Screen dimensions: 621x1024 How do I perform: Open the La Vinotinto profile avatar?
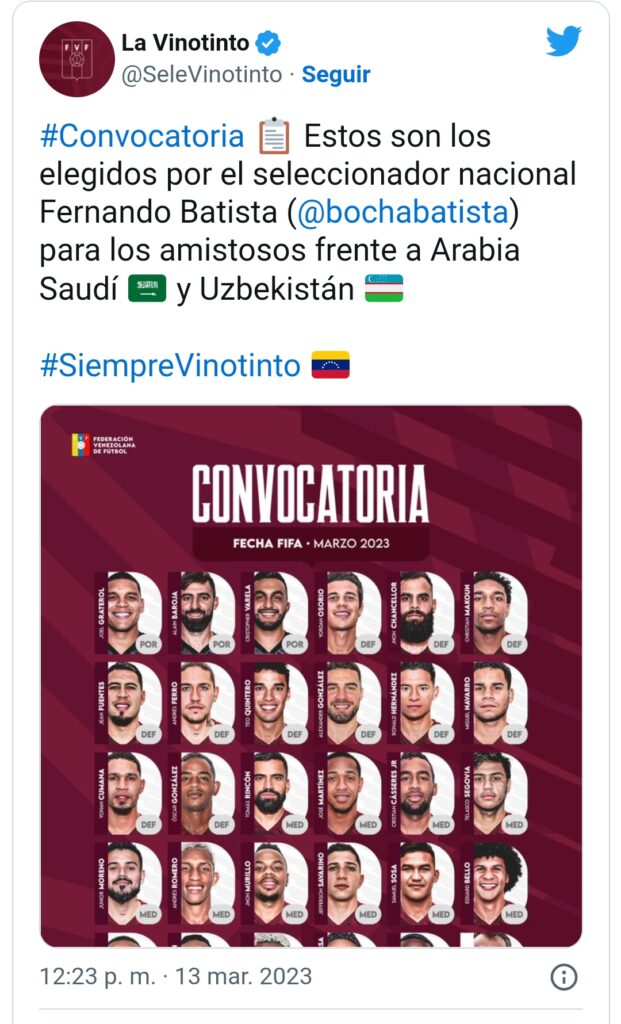click(77, 59)
